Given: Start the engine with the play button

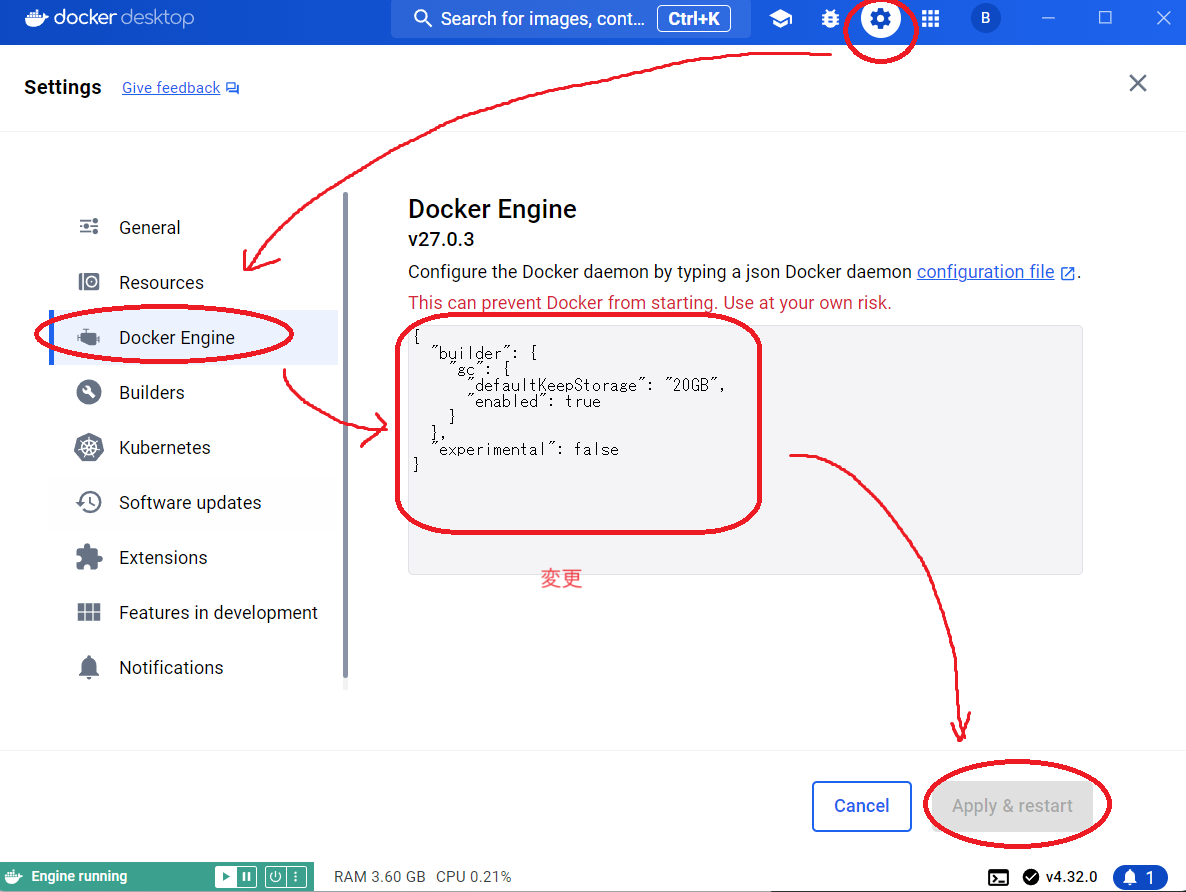Looking at the screenshot, I should pos(227,876).
